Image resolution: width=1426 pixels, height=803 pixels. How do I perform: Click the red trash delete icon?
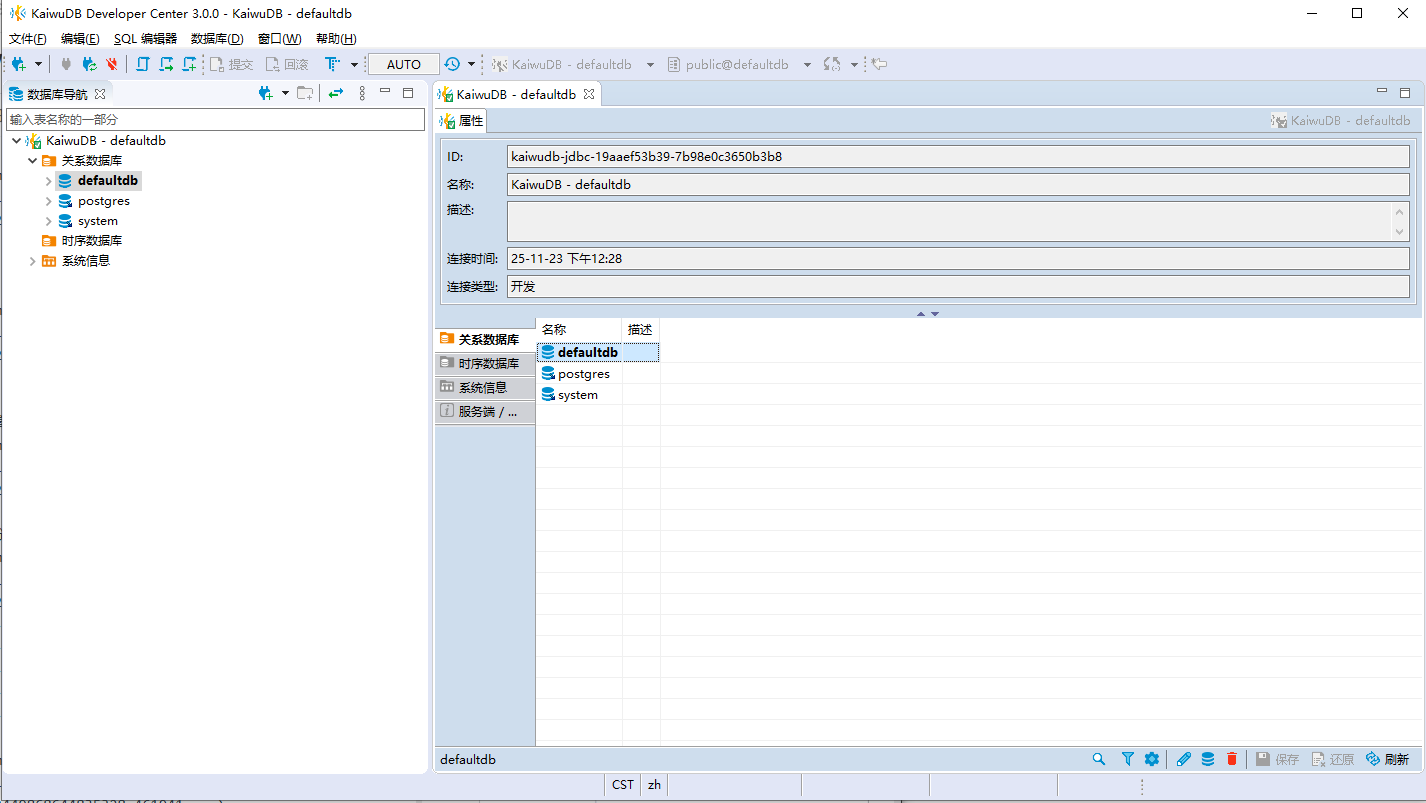pos(1232,759)
